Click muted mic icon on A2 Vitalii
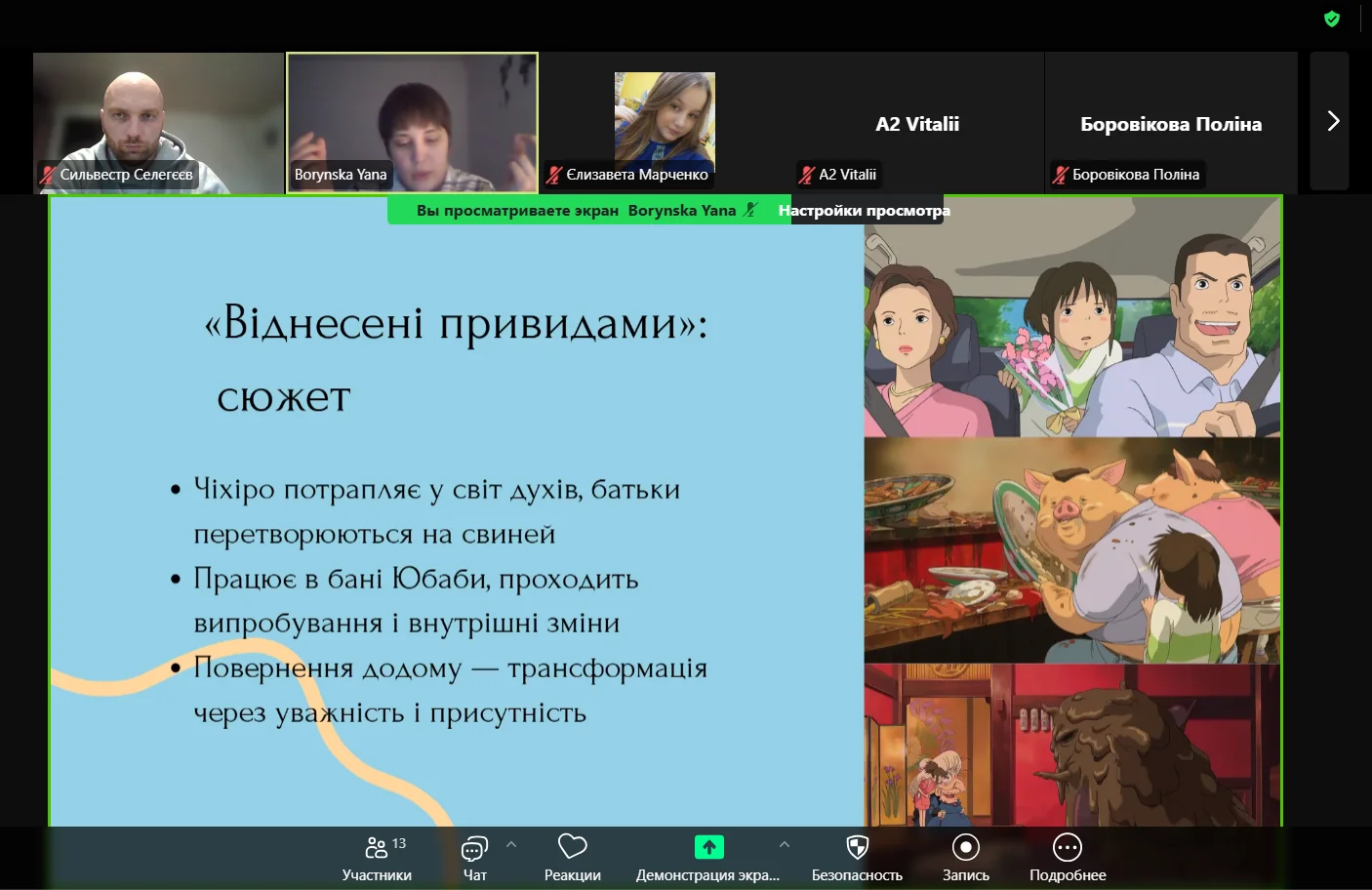This screenshot has width=1372, height=890. [806, 175]
